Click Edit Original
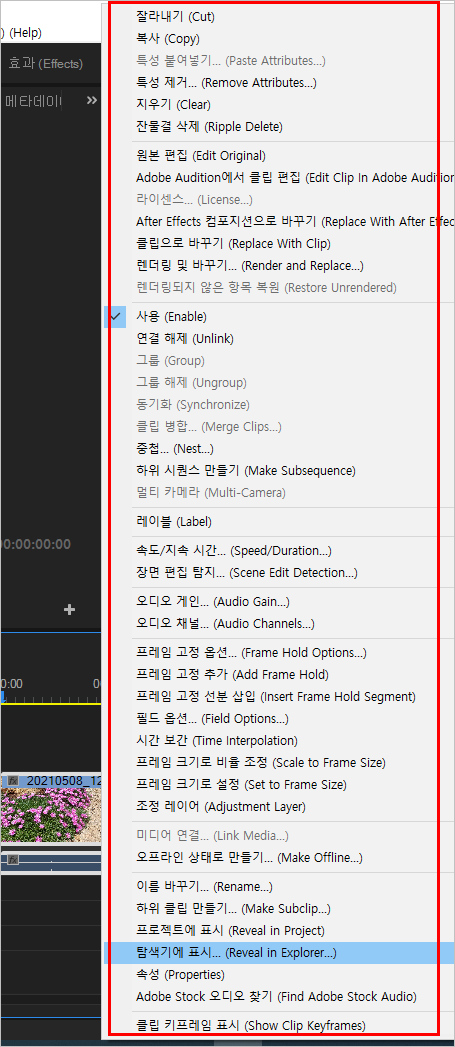455x1047 pixels. pyautogui.click(x=279, y=156)
